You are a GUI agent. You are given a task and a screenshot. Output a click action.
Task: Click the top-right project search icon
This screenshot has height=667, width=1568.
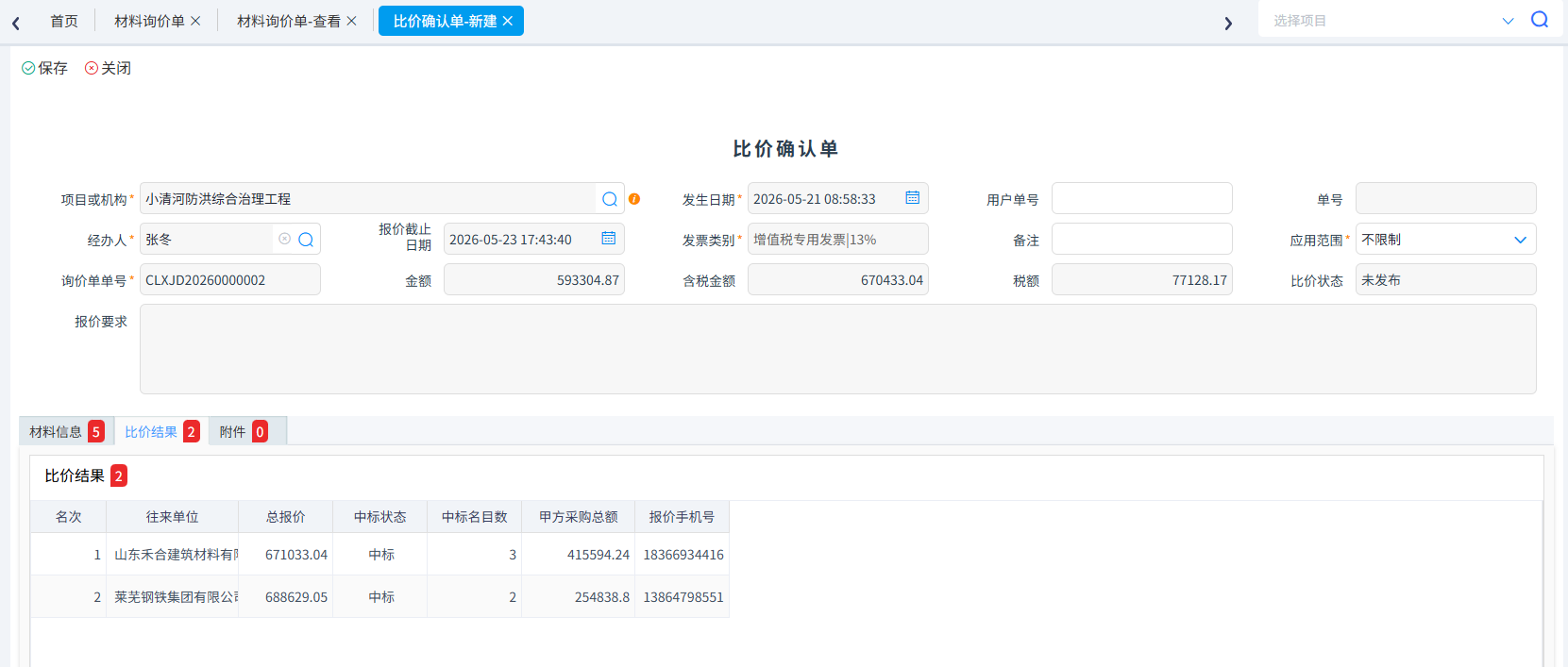click(x=1540, y=20)
